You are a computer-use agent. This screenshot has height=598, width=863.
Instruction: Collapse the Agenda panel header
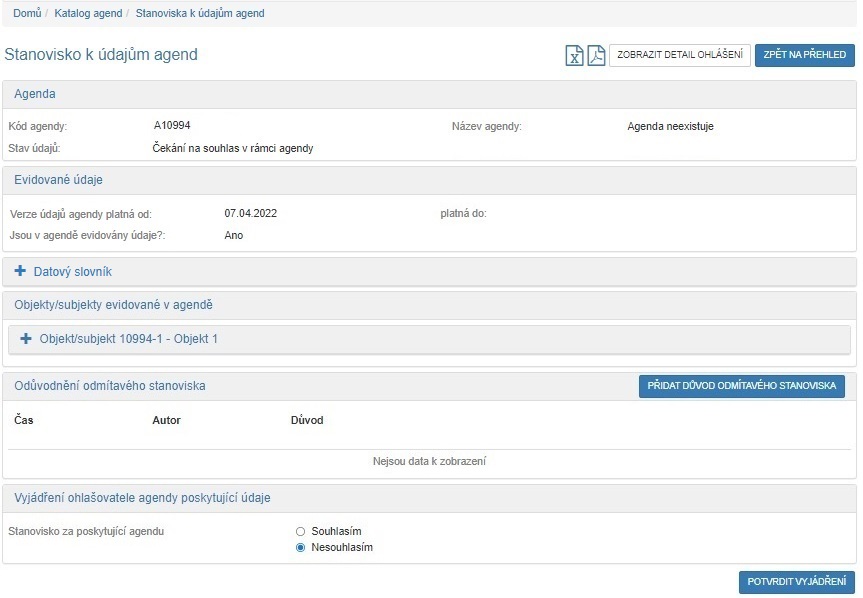coord(35,94)
